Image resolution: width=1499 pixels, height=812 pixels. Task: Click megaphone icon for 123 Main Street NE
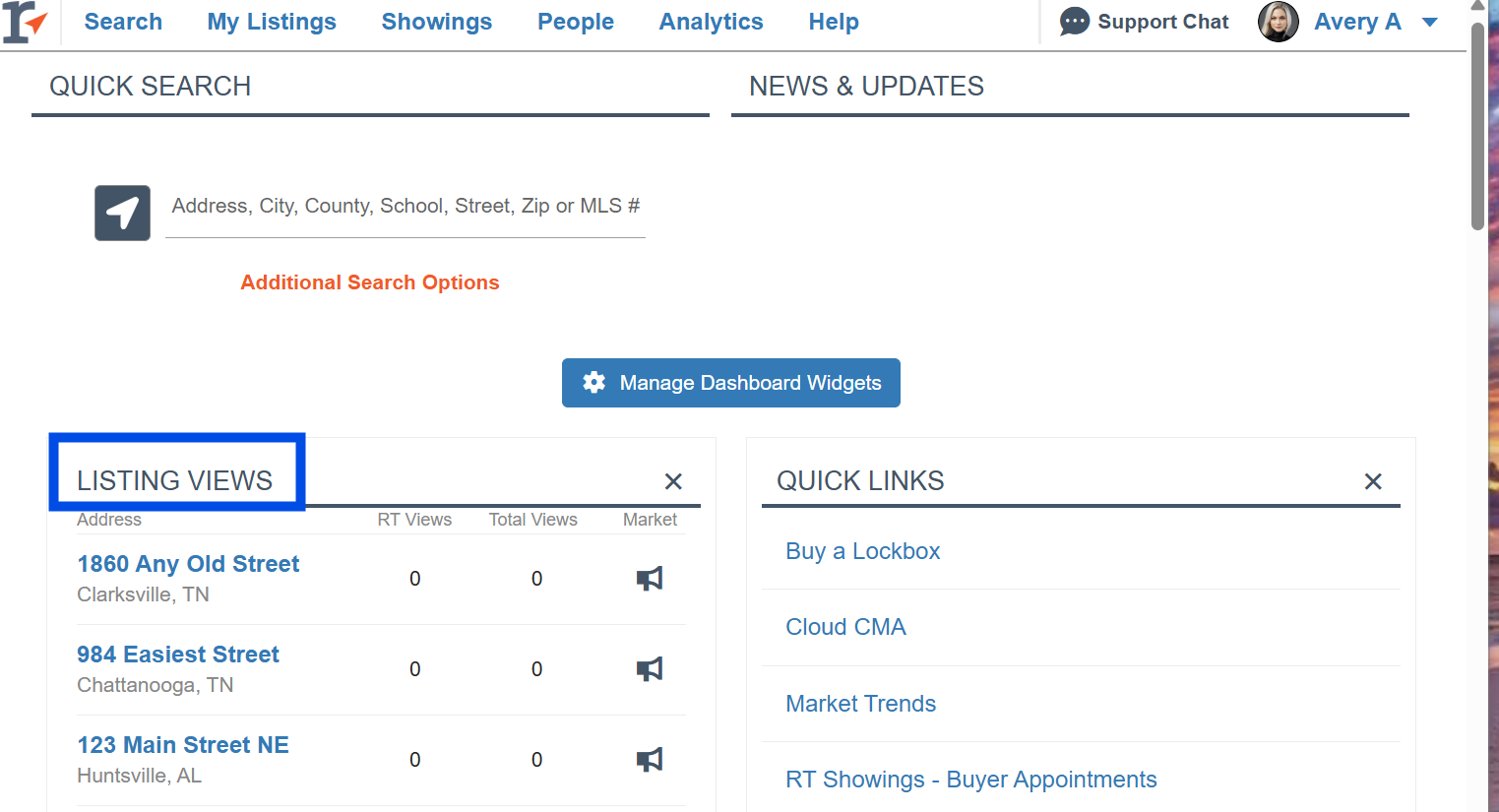click(650, 760)
